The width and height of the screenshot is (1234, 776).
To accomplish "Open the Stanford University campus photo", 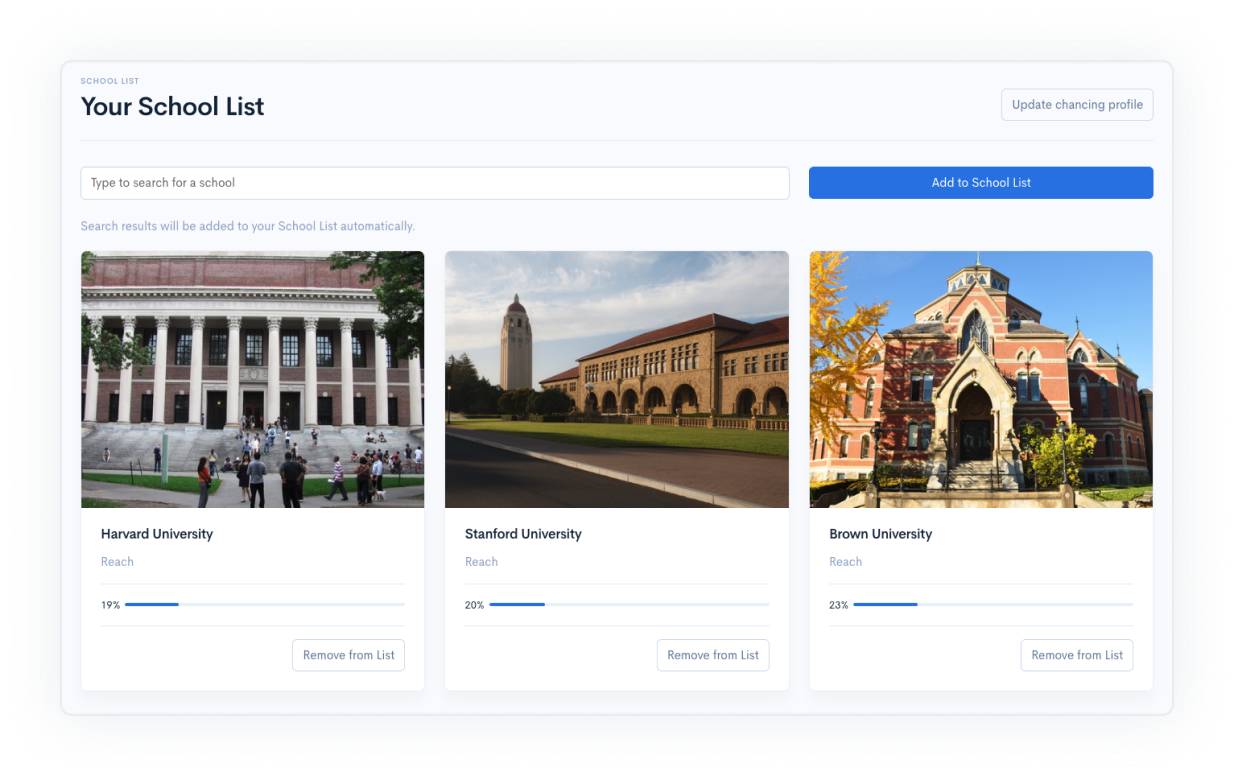I will (x=616, y=379).
